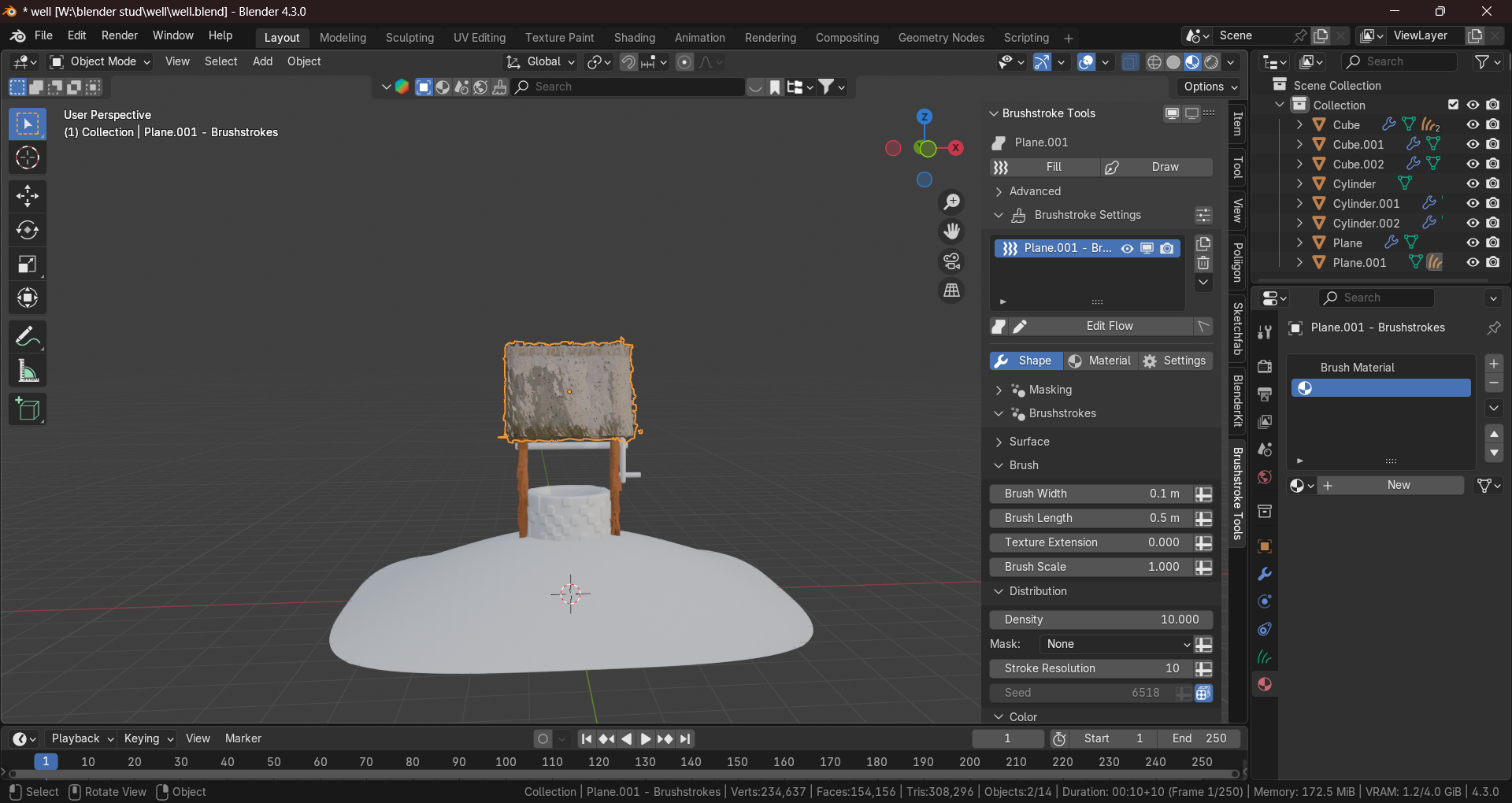
Task: Select the Measure tool
Action: point(28,370)
